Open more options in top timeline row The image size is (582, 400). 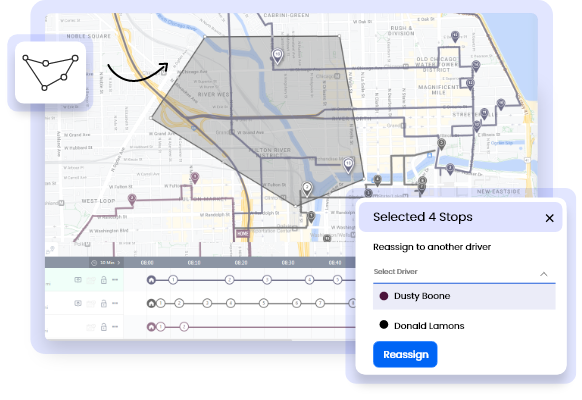click(115, 279)
